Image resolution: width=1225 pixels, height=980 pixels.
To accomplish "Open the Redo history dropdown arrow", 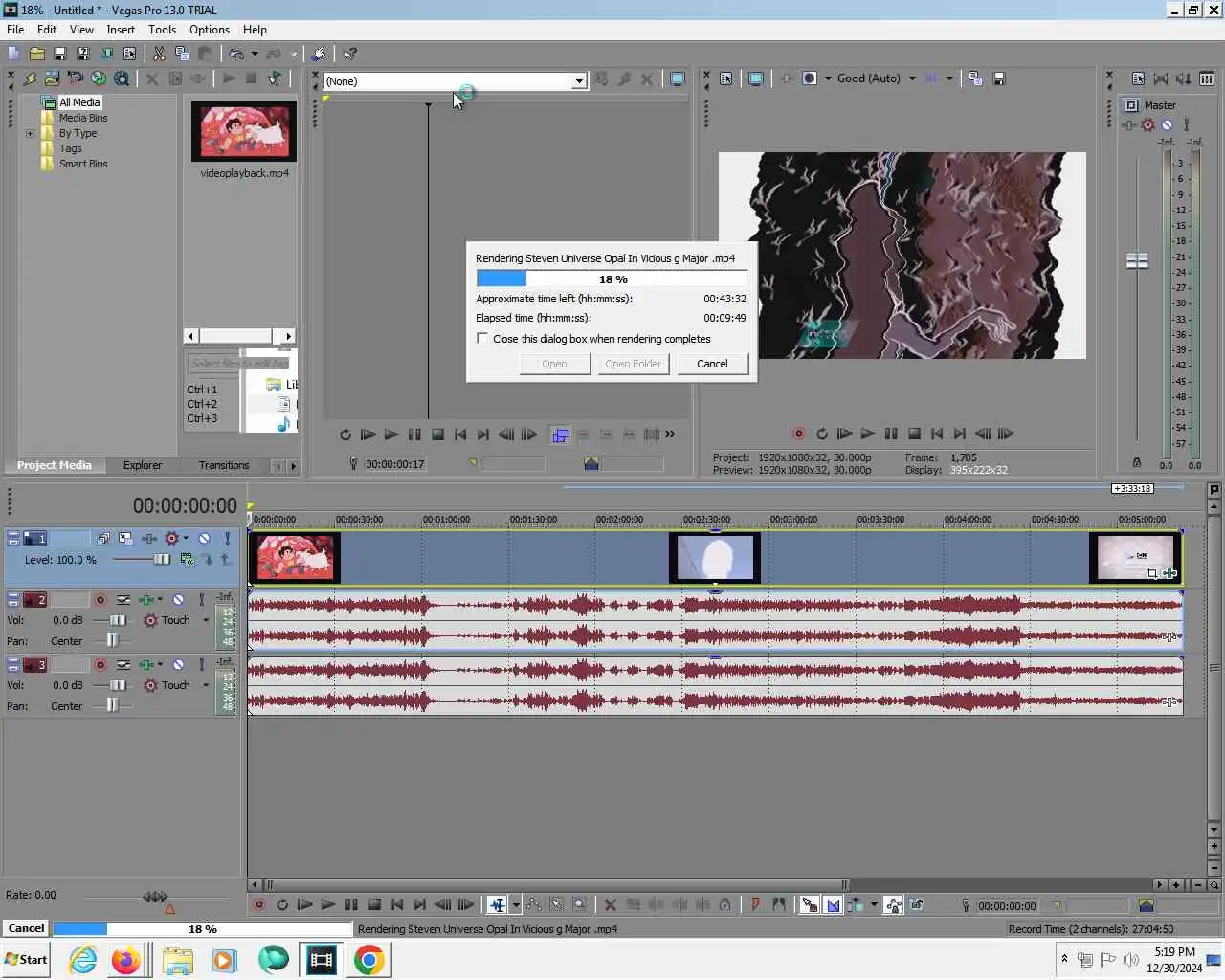I will tap(293, 54).
